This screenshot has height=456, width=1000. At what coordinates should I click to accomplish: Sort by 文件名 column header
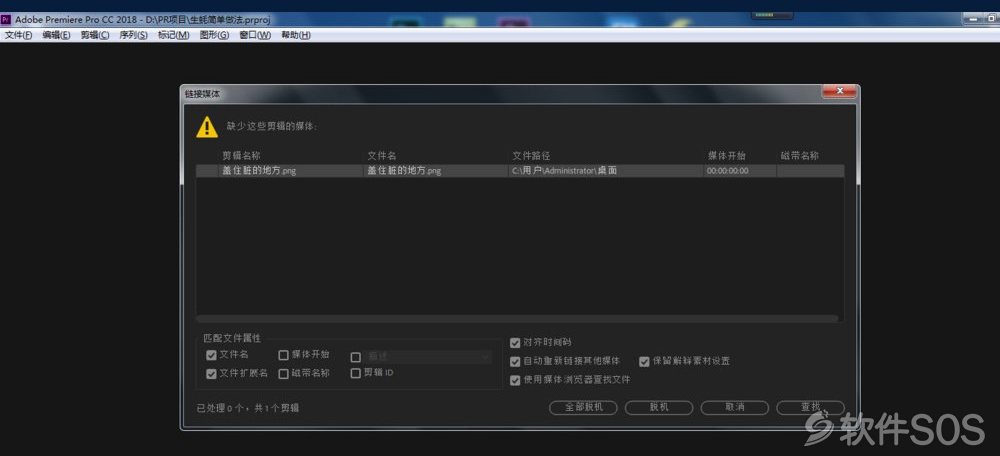pos(382,156)
